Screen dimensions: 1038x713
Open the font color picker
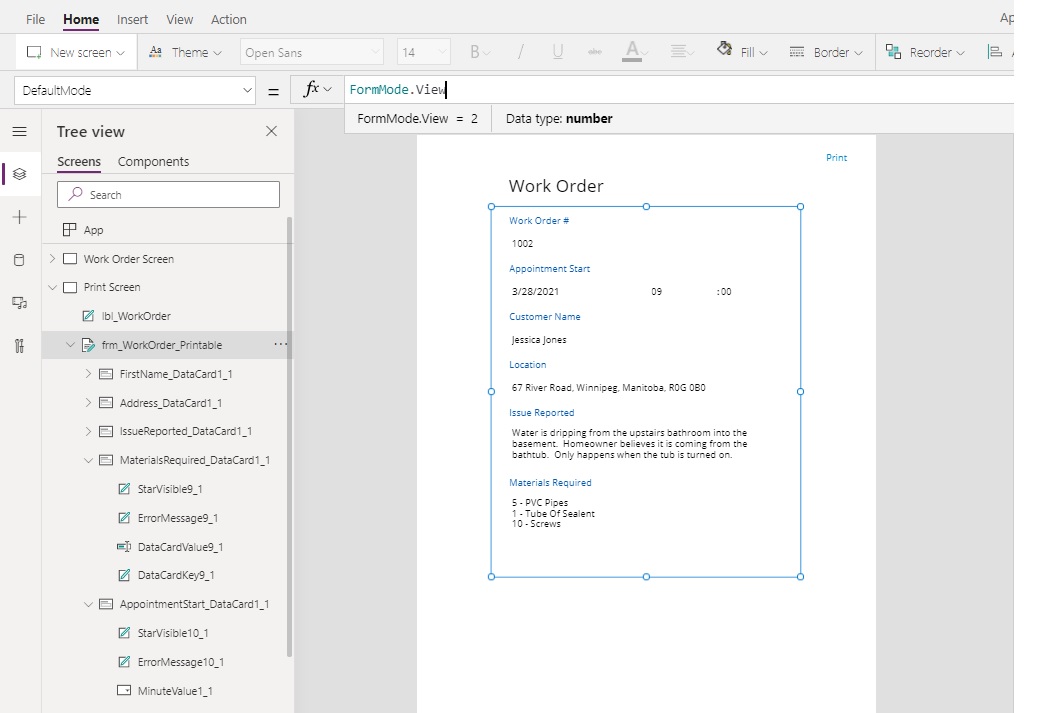(x=634, y=51)
